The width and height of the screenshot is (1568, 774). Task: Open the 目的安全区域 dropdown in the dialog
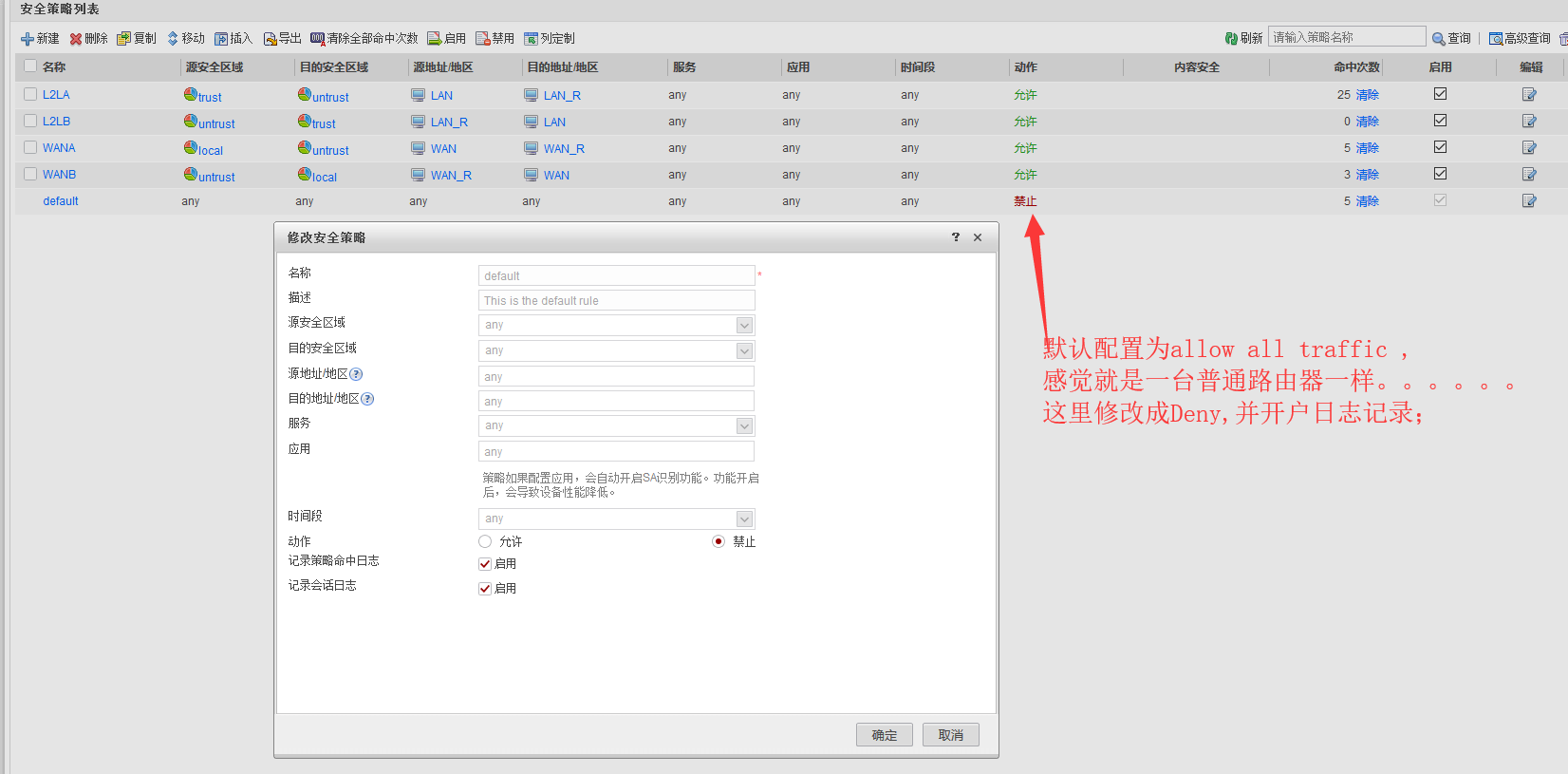(x=744, y=351)
